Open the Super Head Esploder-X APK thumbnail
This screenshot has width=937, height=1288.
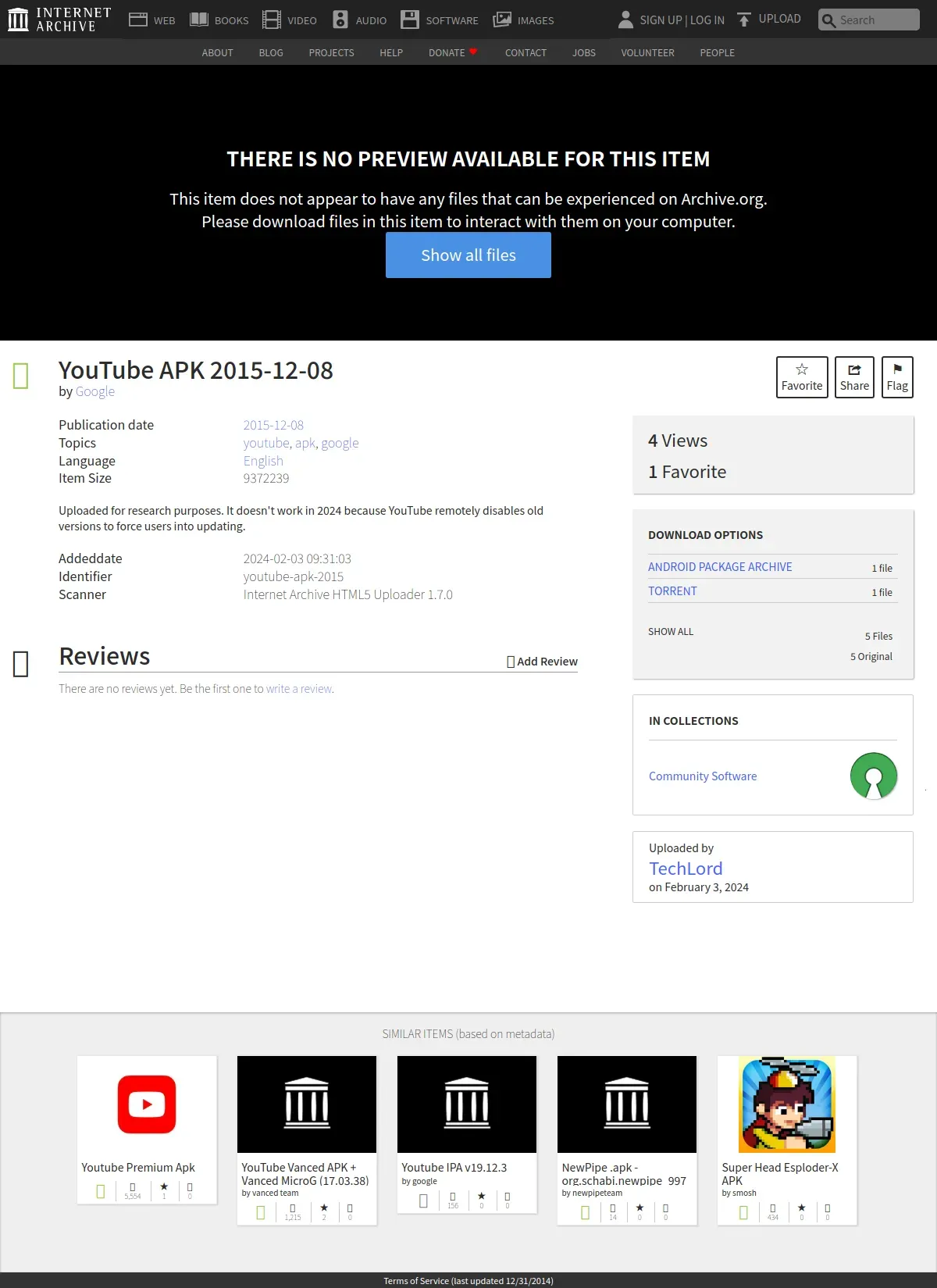point(787,1104)
